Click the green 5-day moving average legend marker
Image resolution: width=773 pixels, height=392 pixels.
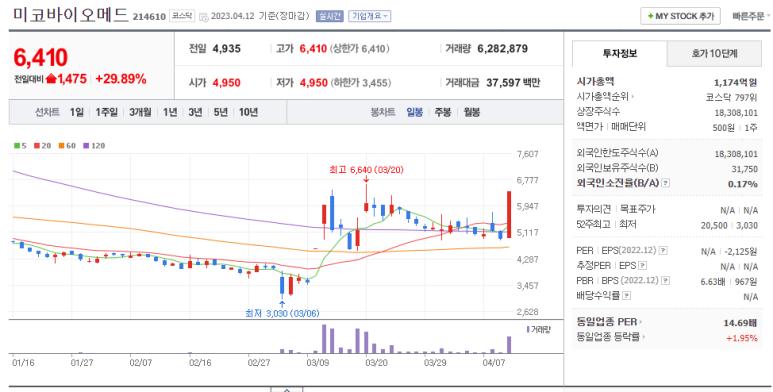click(17, 145)
